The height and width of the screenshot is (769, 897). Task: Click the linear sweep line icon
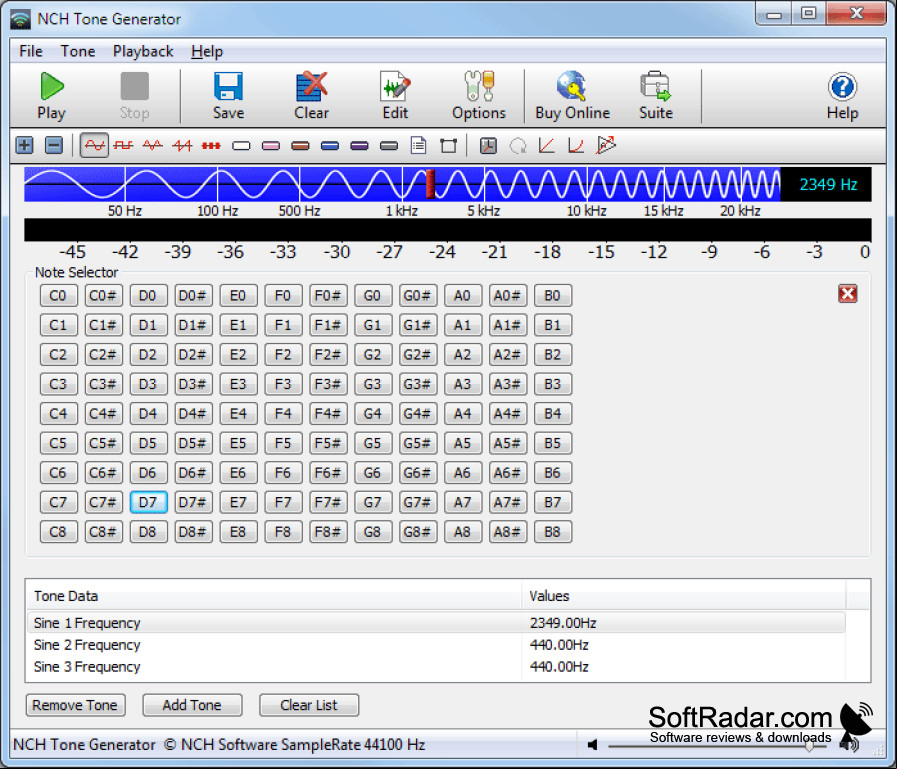[547, 145]
